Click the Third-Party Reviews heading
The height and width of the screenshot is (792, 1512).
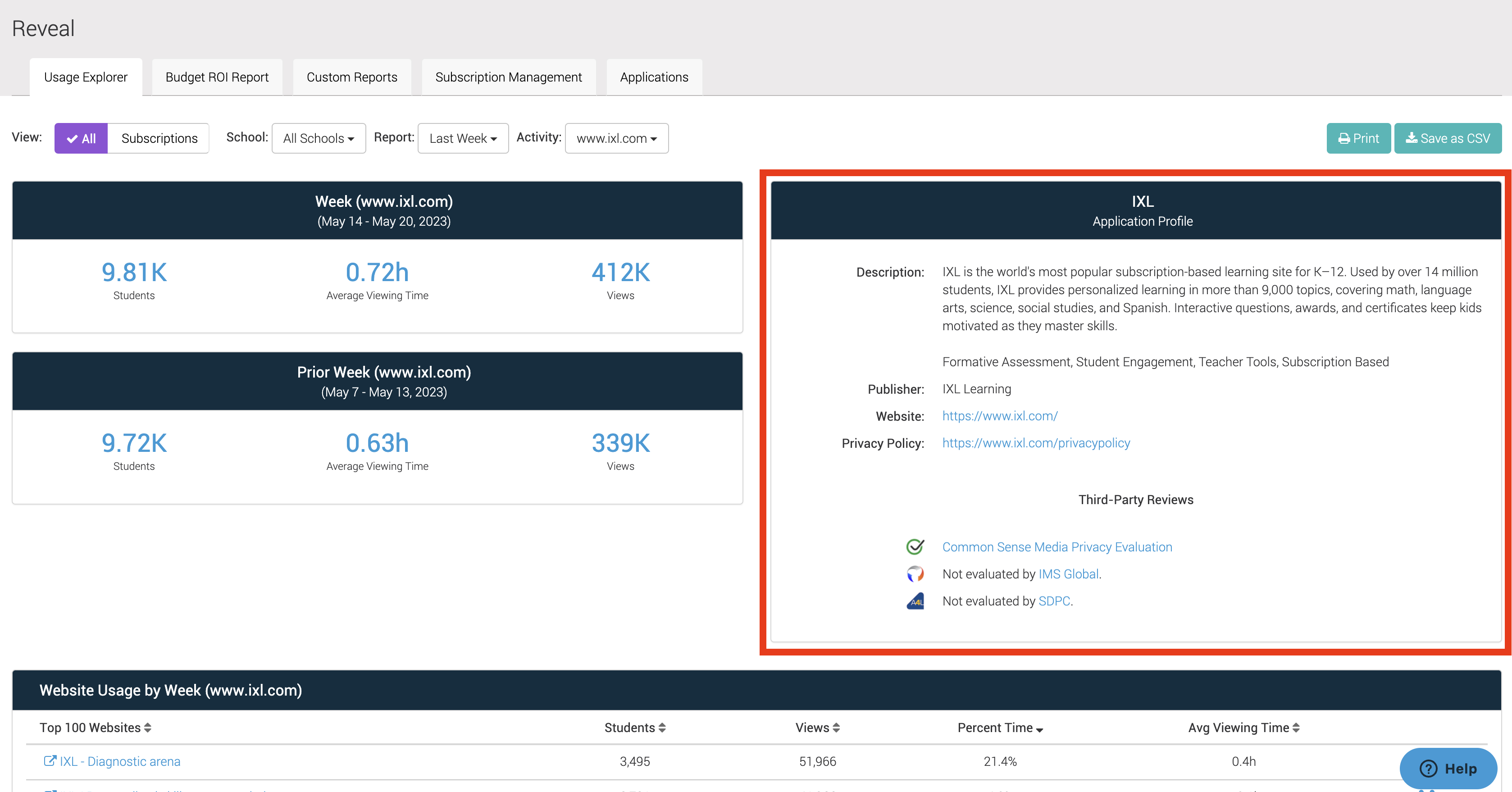coord(1136,500)
